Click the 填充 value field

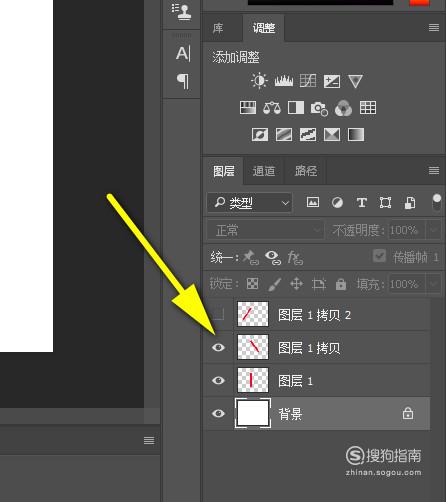tap(407, 284)
